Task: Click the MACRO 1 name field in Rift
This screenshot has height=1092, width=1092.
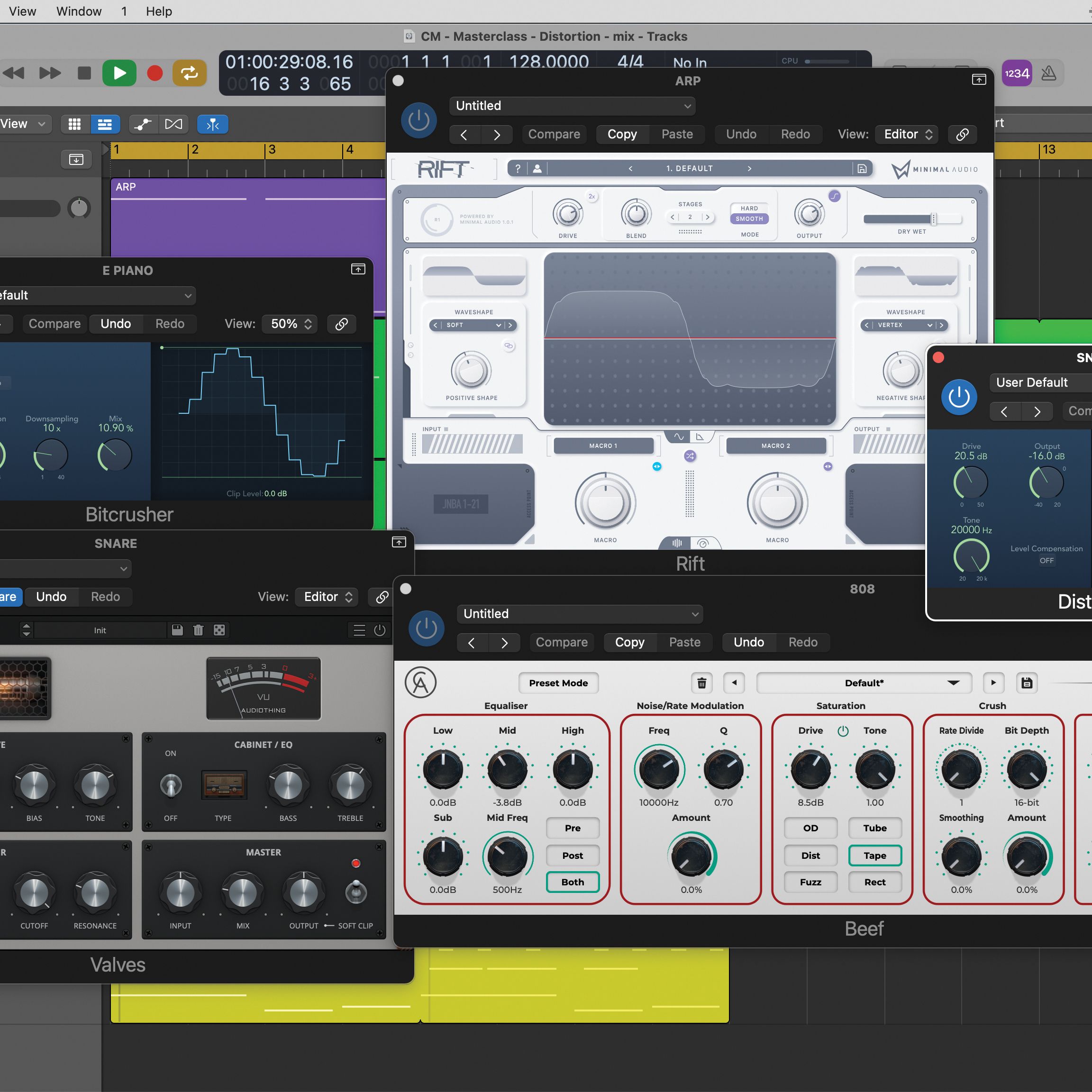Action: [x=603, y=446]
